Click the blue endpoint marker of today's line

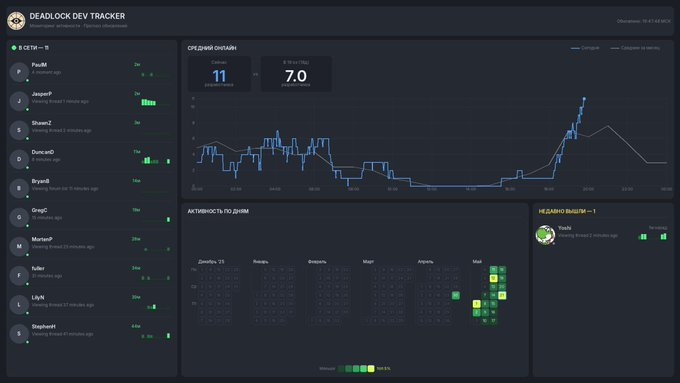584,99
